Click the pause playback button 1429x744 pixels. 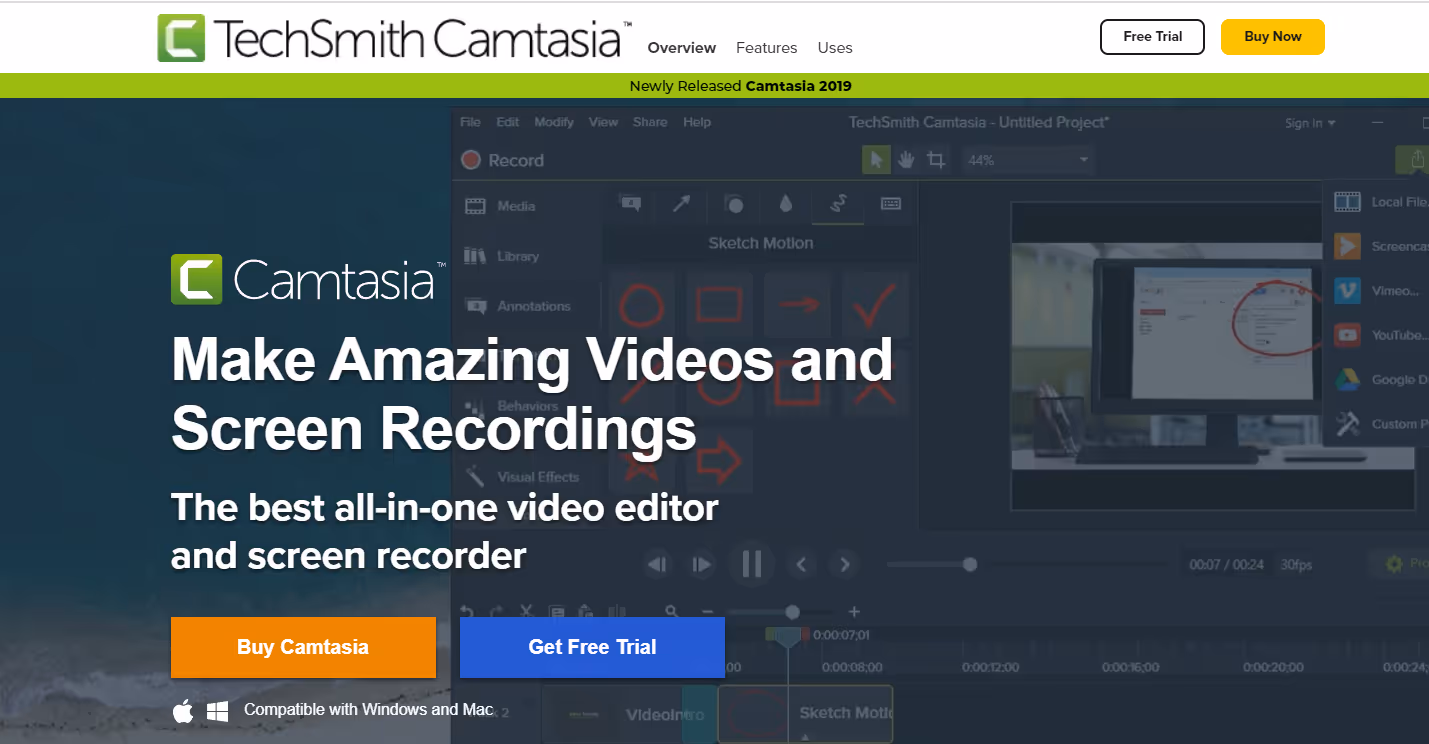(x=752, y=565)
